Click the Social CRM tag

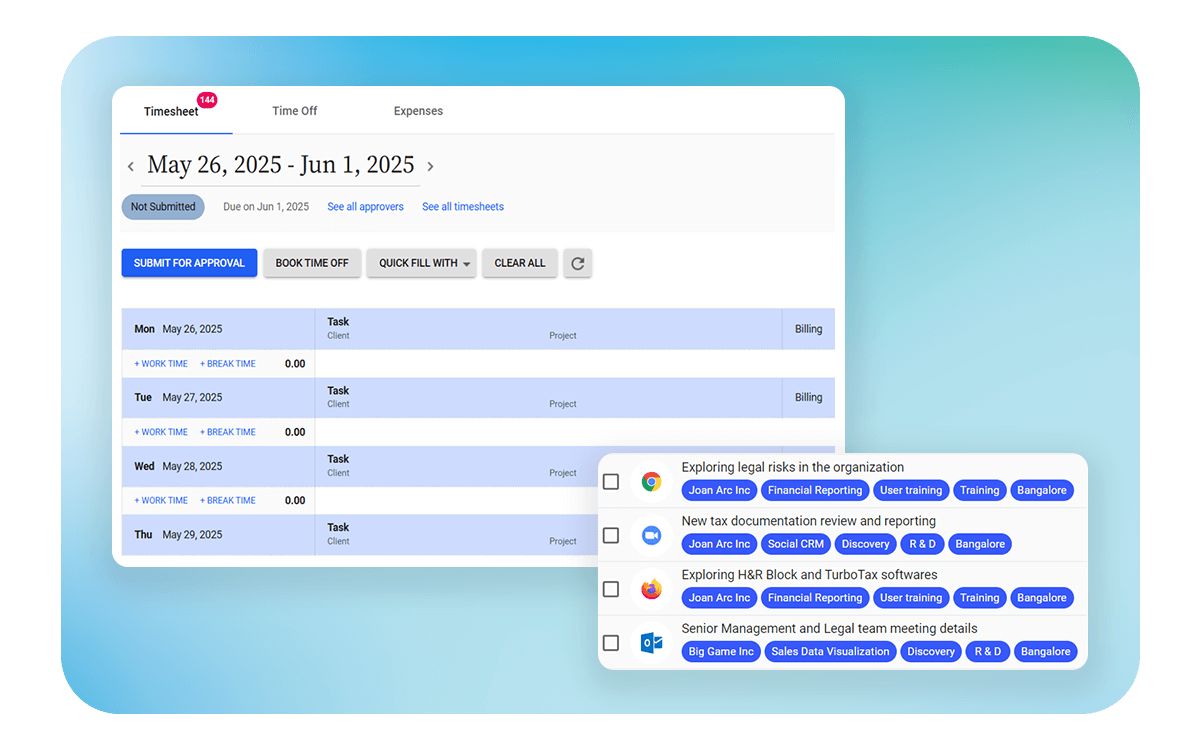[x=796, y=544]
